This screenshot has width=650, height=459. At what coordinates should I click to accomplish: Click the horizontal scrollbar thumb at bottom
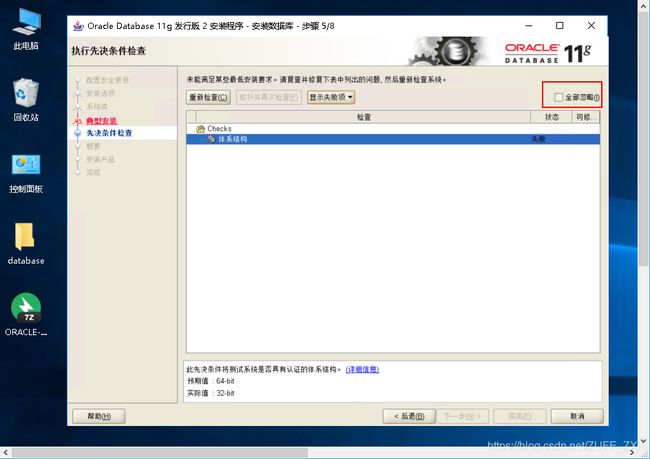tap(160, 452)
